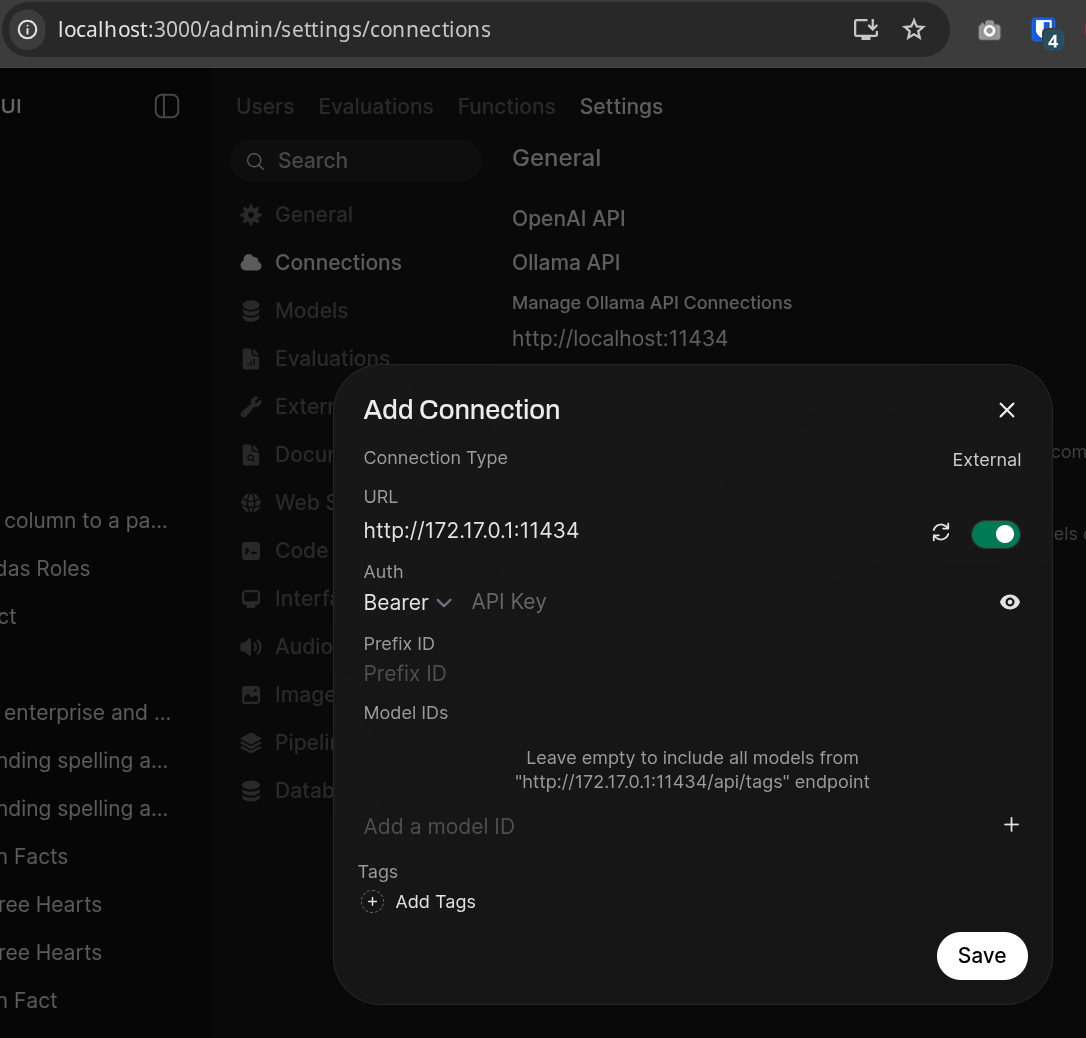Close the Add Connection dialog

click(x=1007, y=410)
